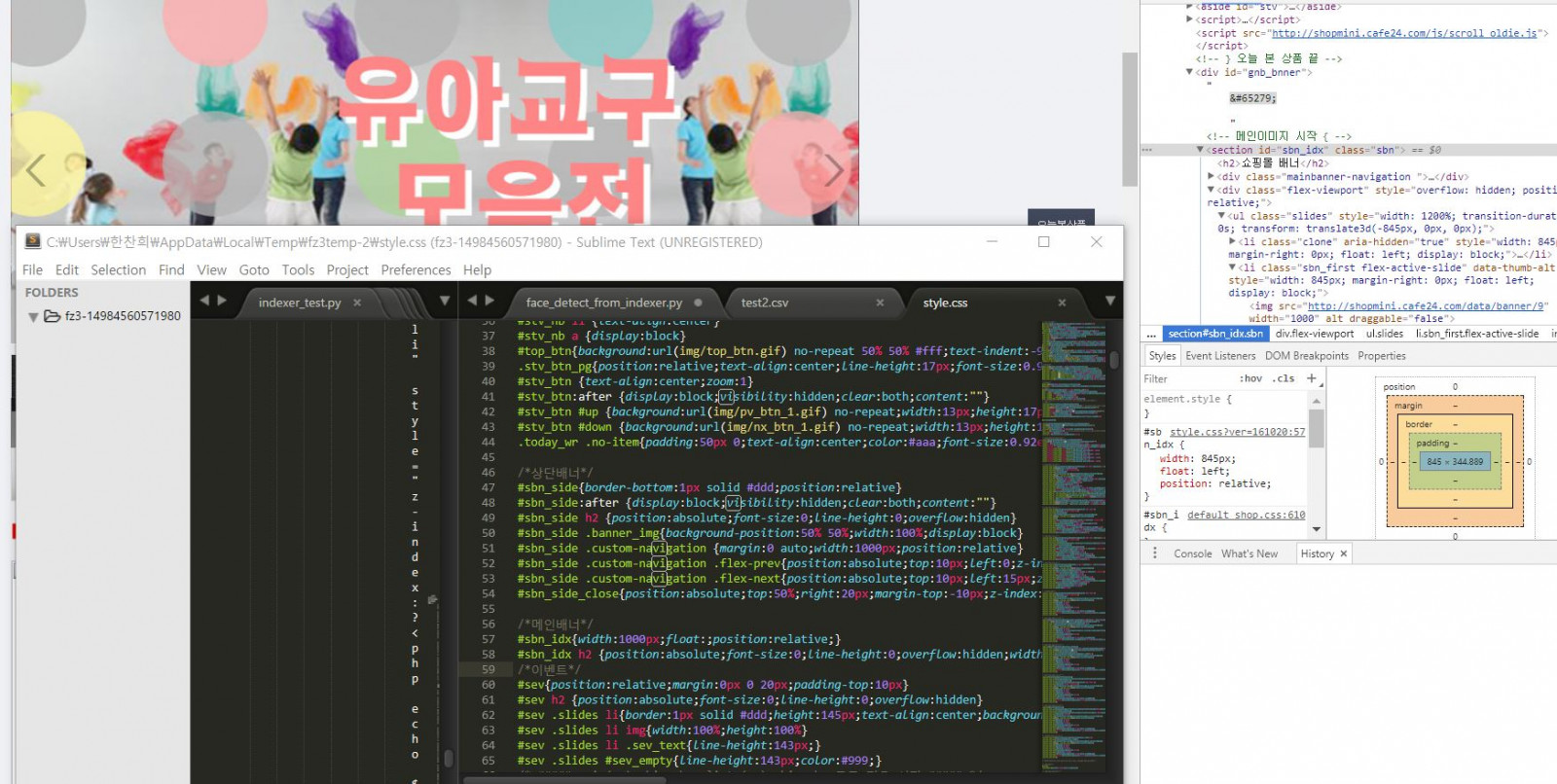Viewport: 1557px width, 784px height.
Task: Expand the li class="clone" node
Action: pyautogui.click(x=1232, y=241)
